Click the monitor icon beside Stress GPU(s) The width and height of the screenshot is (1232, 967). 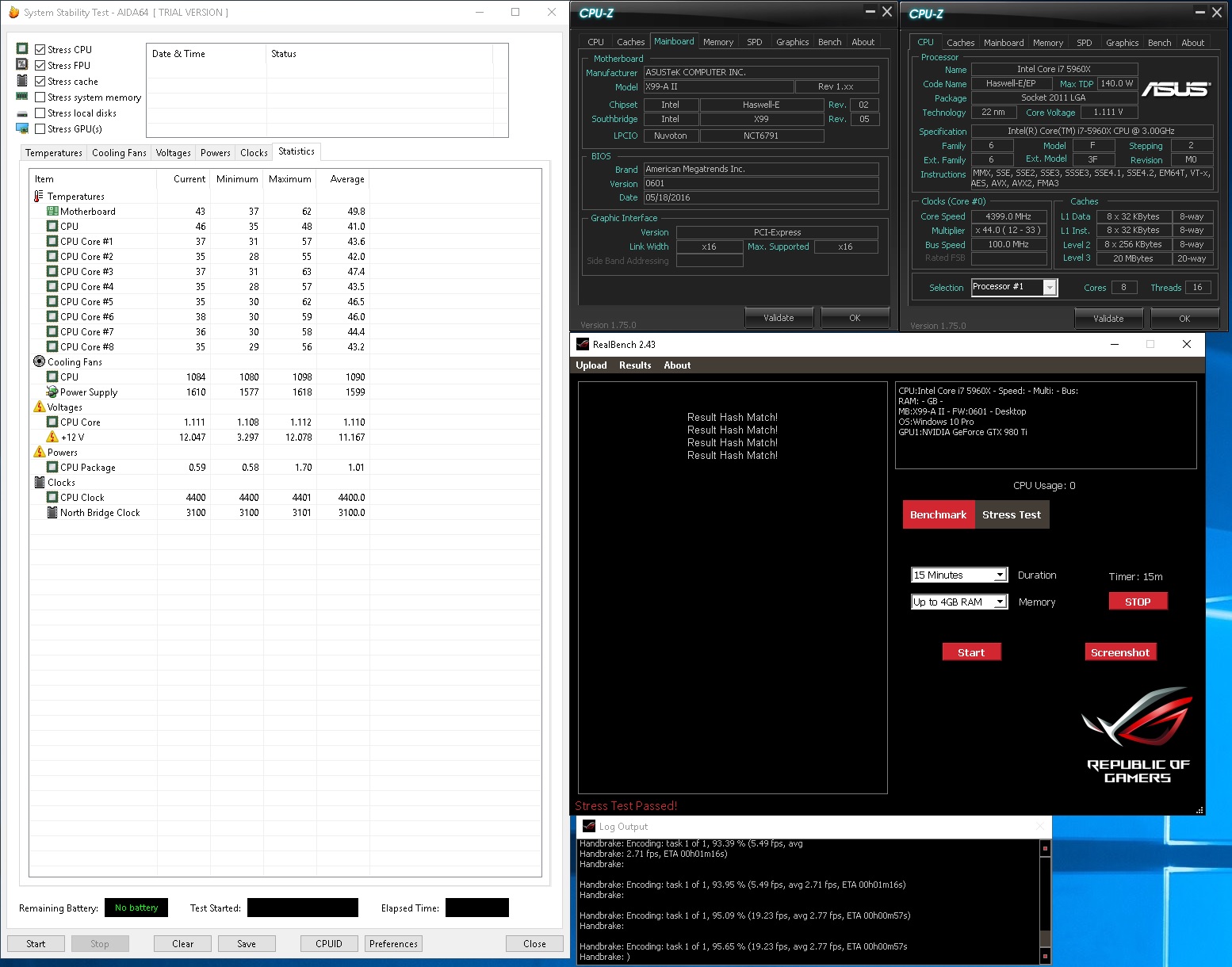coord(22,128)
